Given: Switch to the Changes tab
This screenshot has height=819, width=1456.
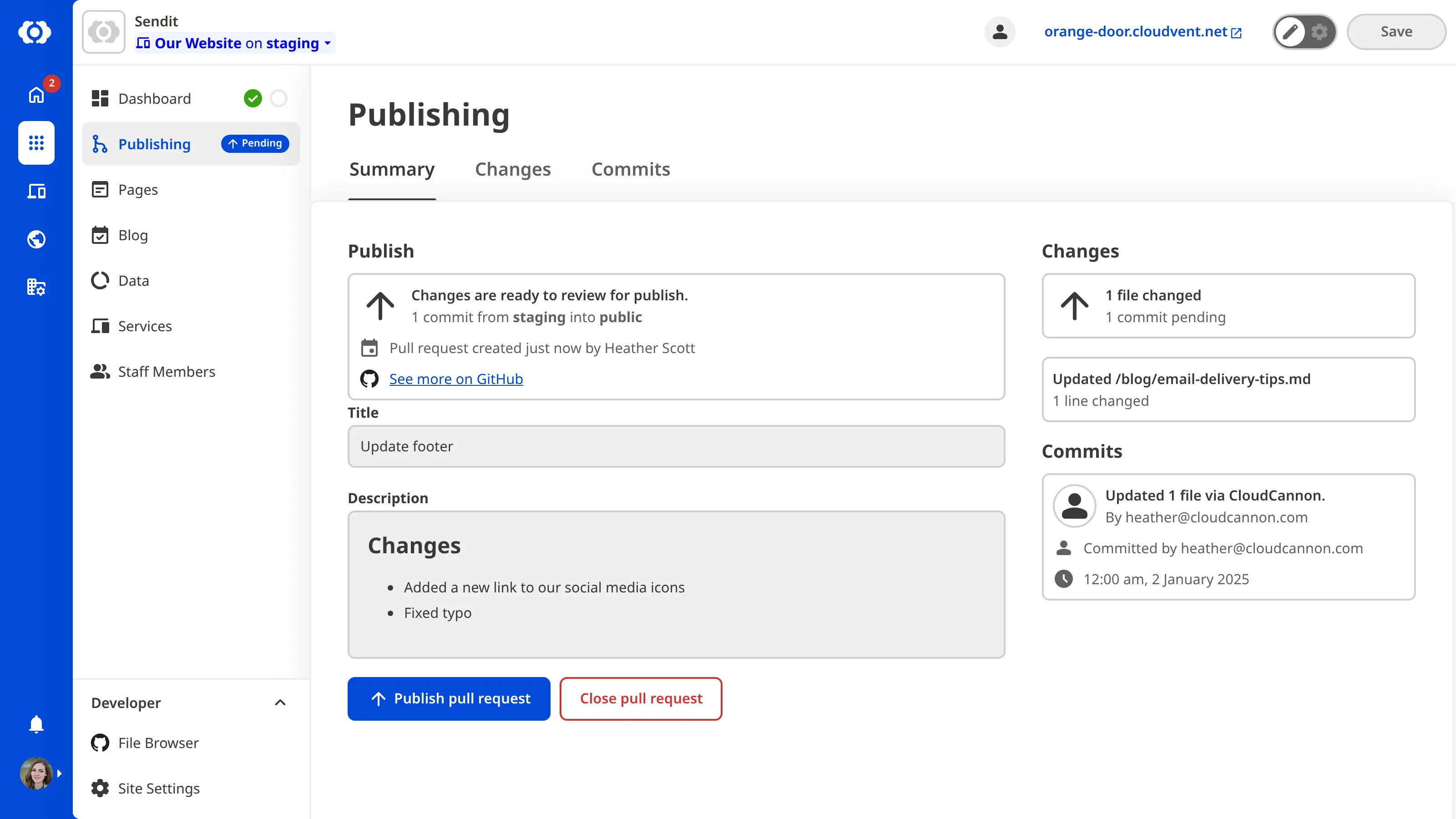Looking at the screenshot, I should [x=513, y=169].
